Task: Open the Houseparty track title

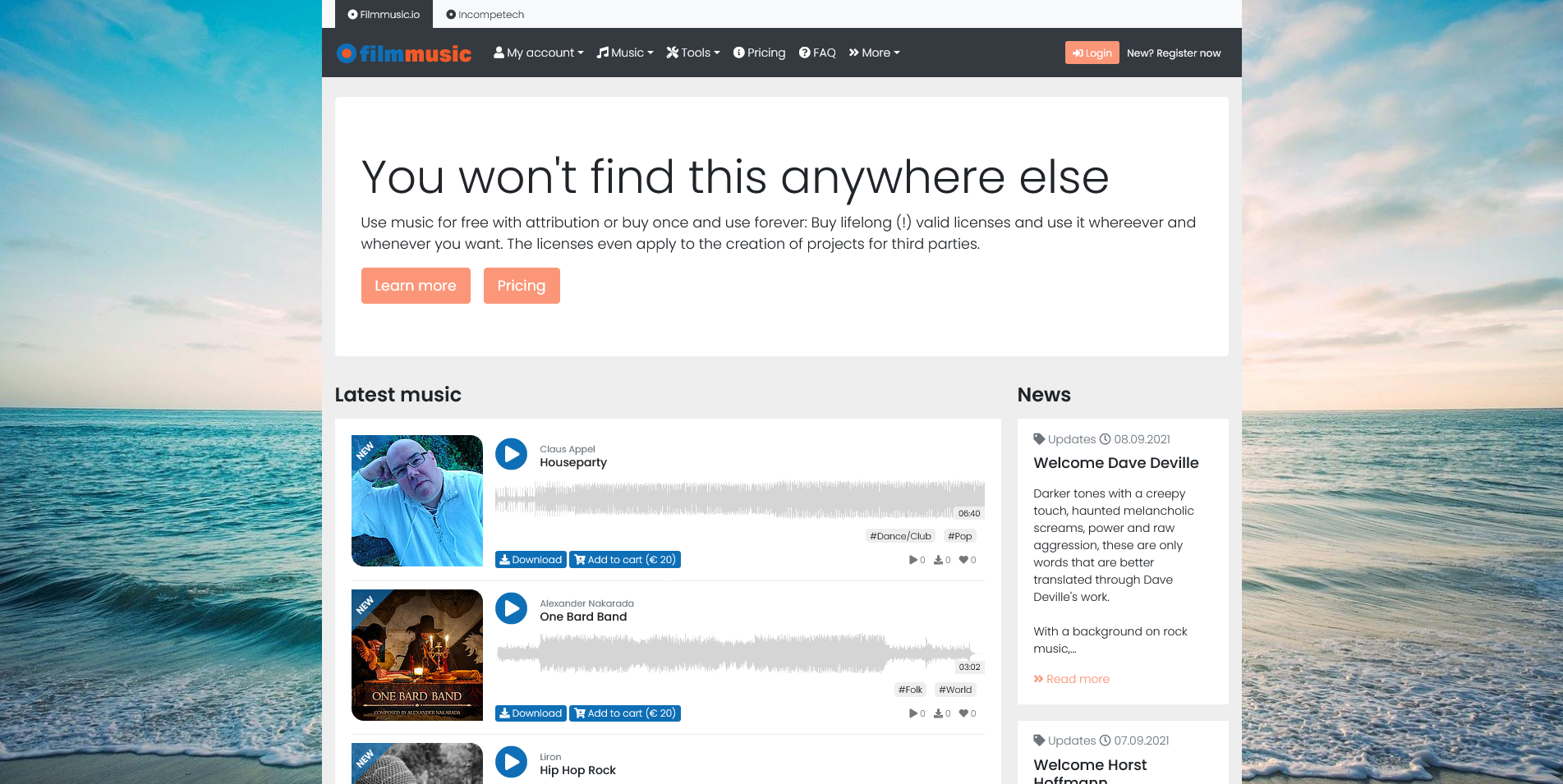Action: coord(573,462)
